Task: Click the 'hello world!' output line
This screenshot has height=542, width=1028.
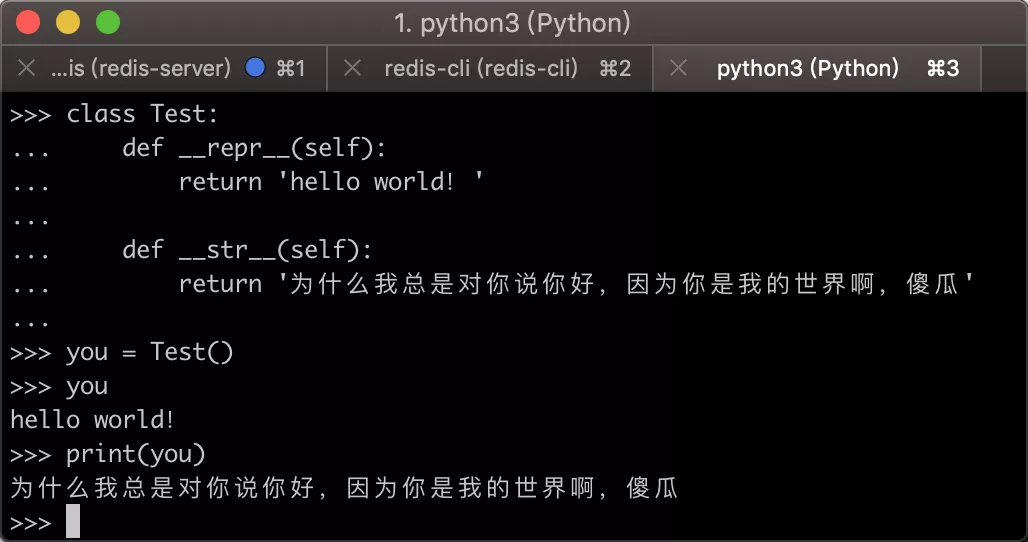Action: coord(93,420)
